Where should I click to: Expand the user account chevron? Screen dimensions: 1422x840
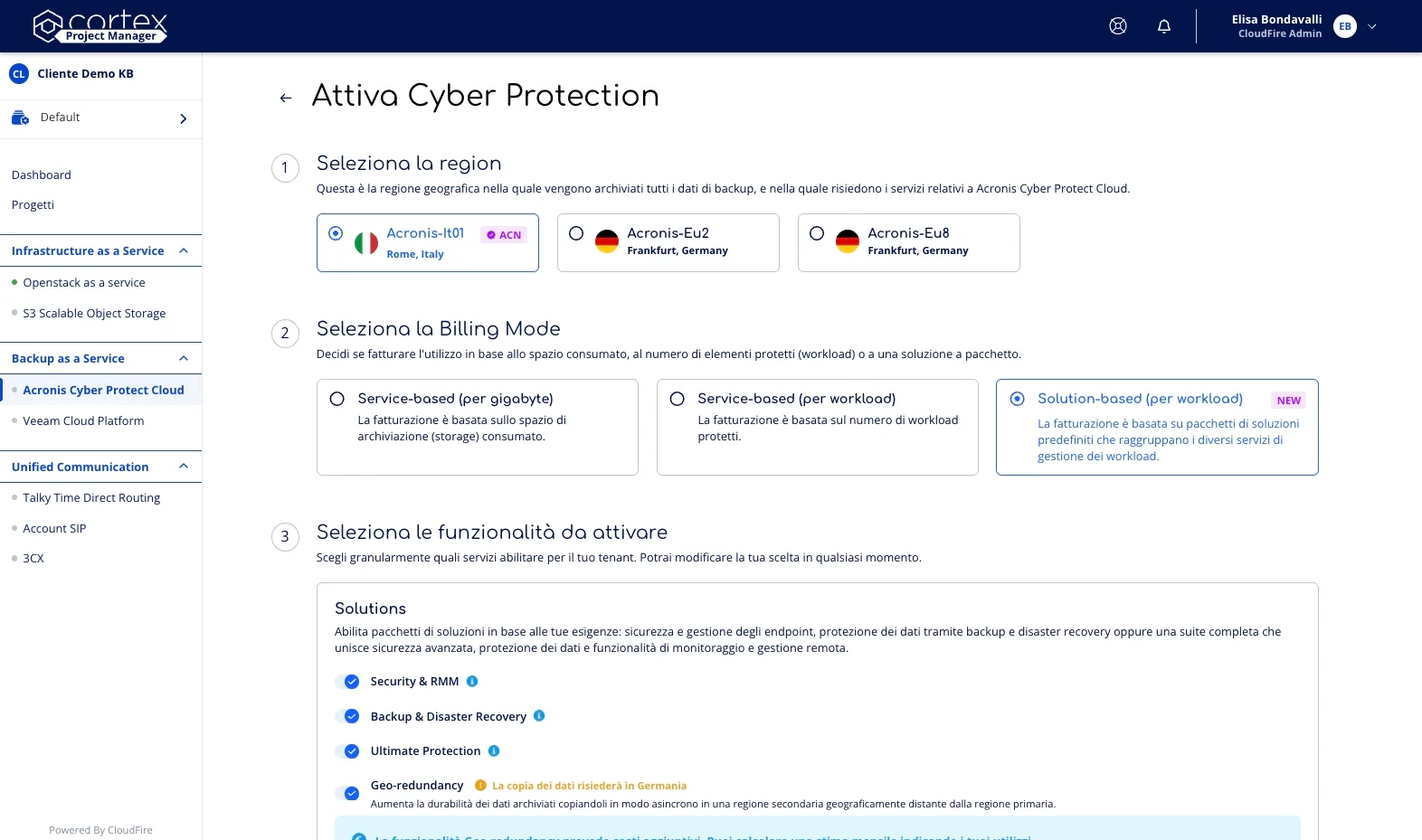pyautogui.click(x=1372, y=26)
